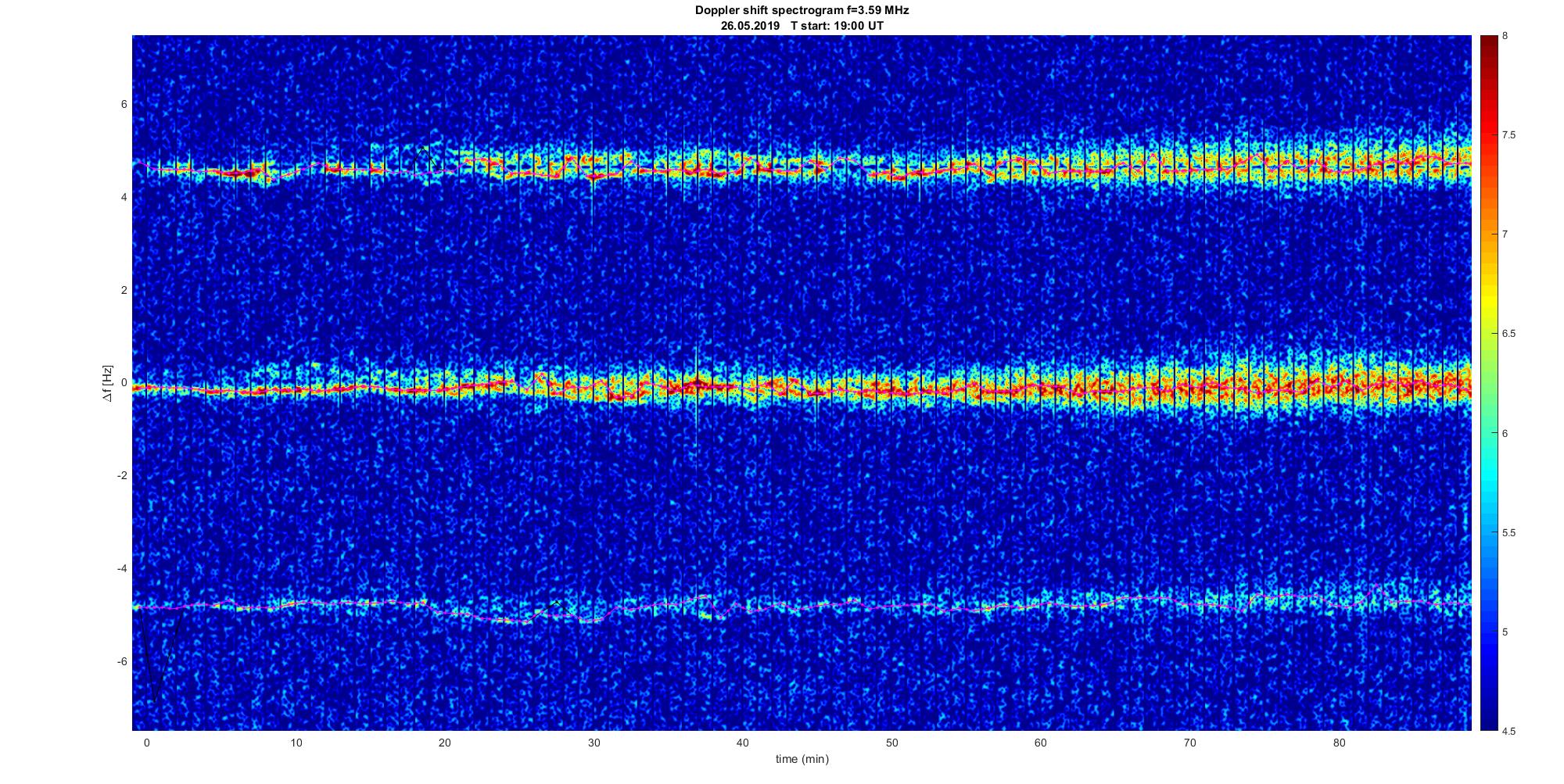
Task: Click the x-axis tick label '20'
Action: click(444, 743)
